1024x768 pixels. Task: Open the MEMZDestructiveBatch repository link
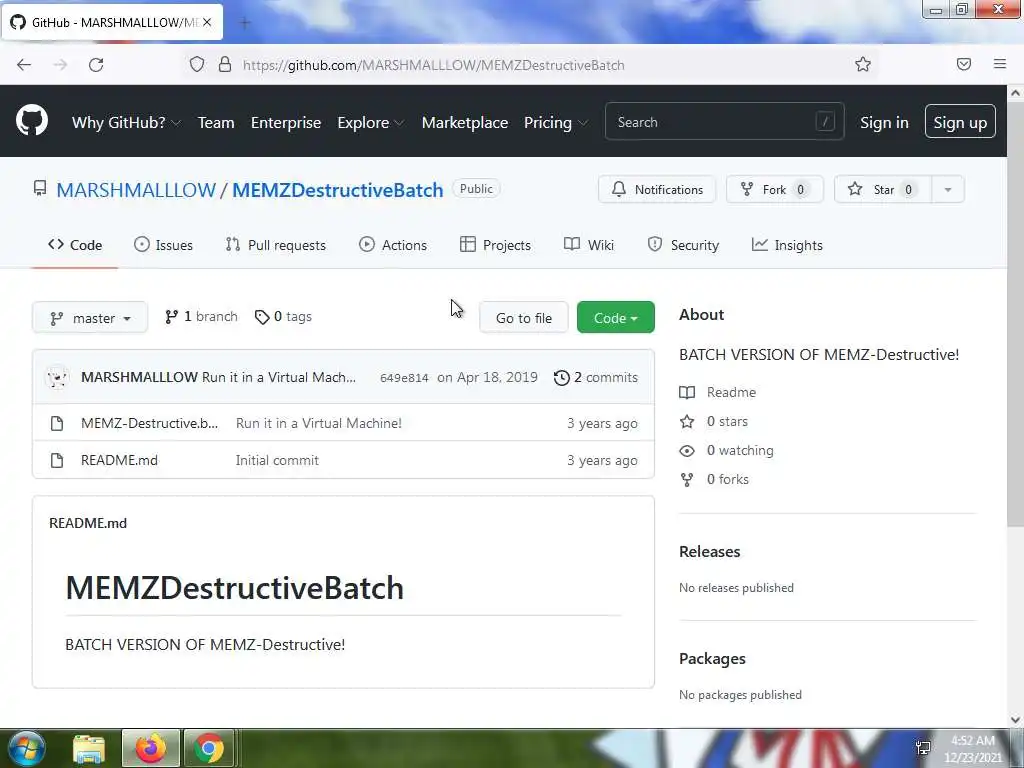click(338, 190)
